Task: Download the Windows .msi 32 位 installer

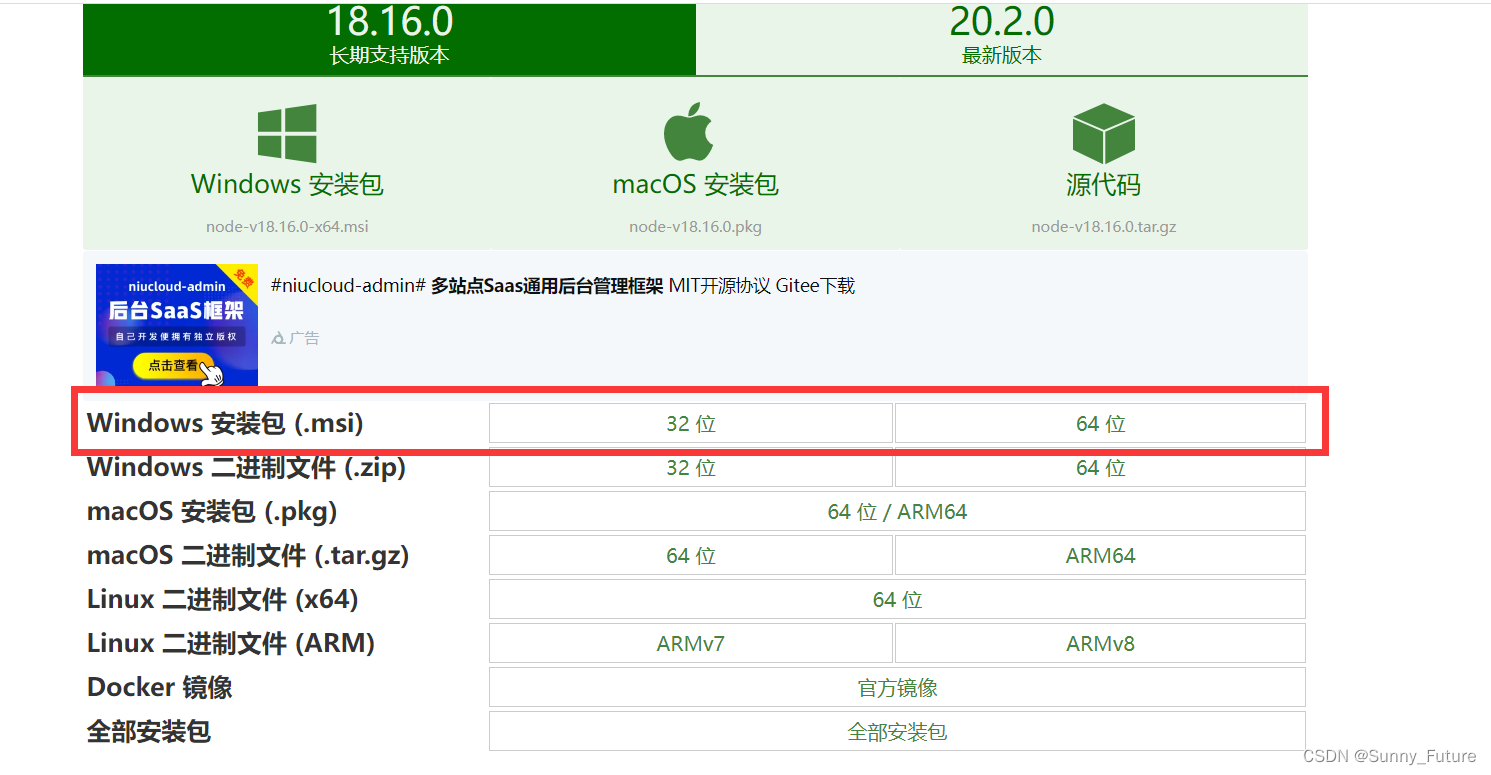Action: (691, 424)
